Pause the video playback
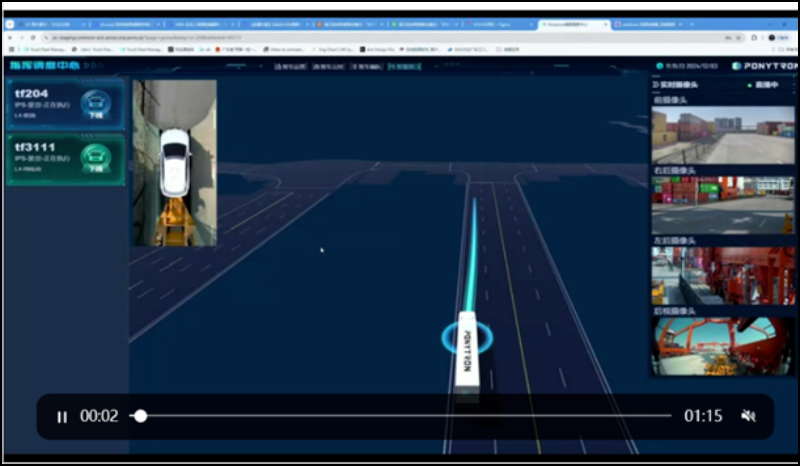 tap(62, 417)
